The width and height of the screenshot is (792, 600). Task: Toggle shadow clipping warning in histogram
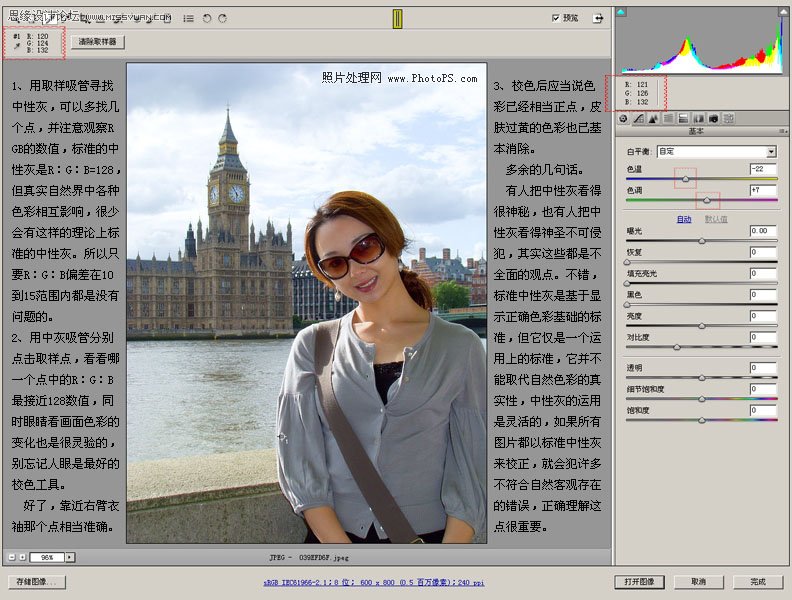click(621, 12)
